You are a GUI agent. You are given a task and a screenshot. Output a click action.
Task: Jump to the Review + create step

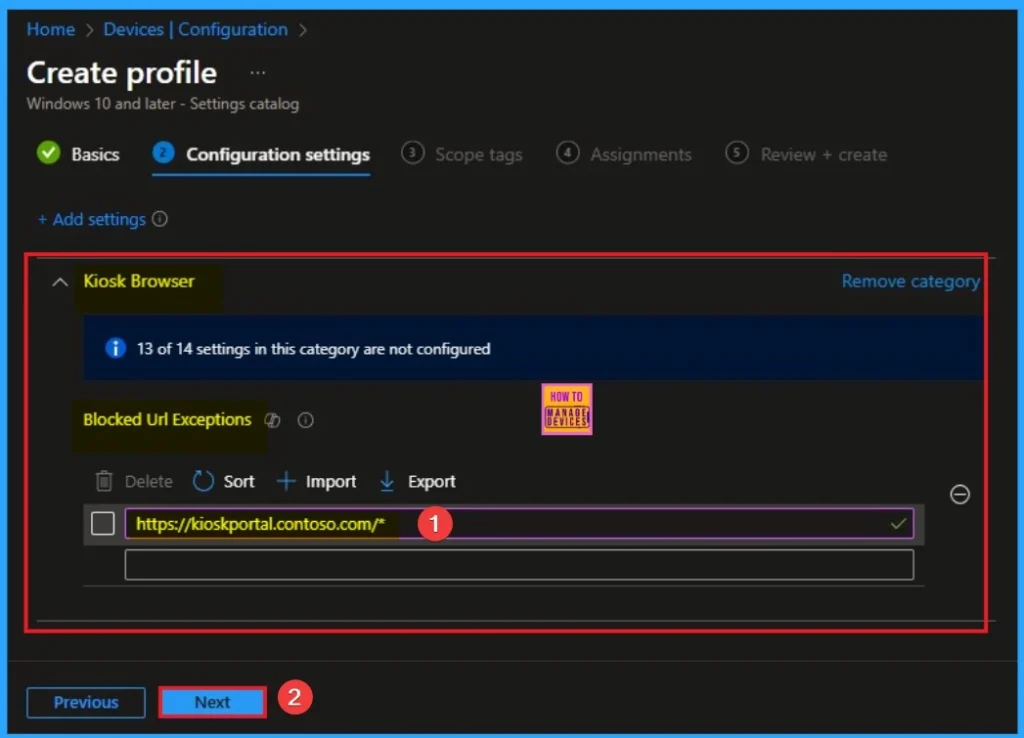[806, 154]
